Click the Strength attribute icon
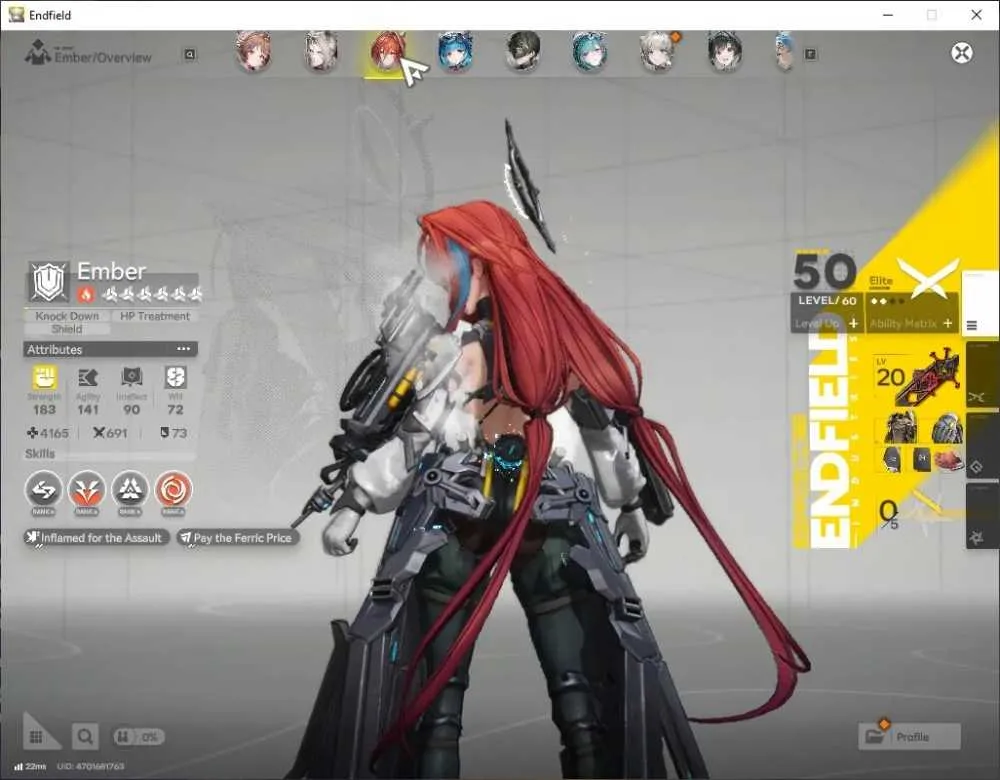The width and height of the screenshot is (1000, 780). click(45, 378)
